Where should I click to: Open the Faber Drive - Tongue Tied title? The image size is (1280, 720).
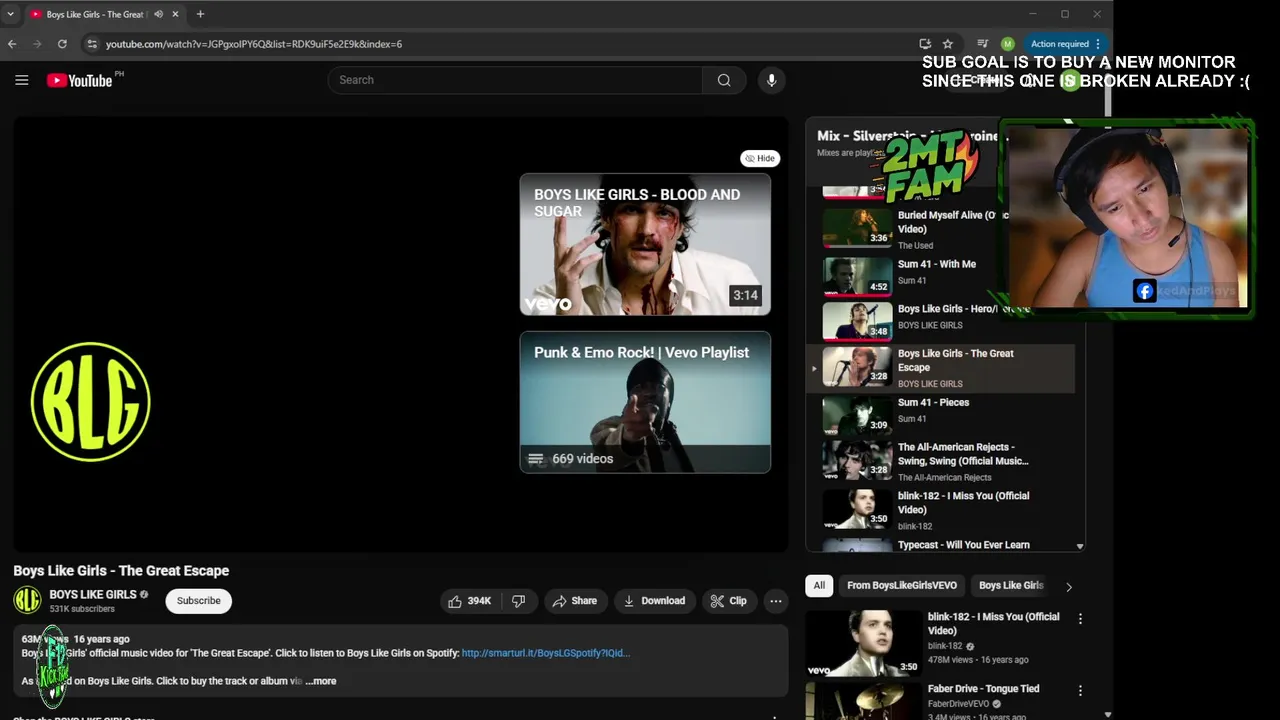[x=983, y=689]
